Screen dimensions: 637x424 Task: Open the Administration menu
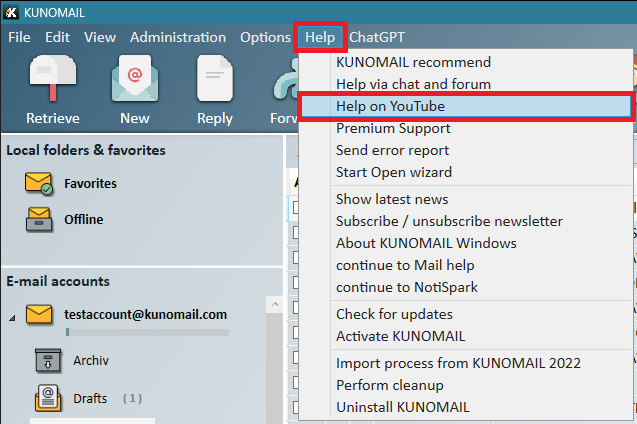(x=178, y=37)
